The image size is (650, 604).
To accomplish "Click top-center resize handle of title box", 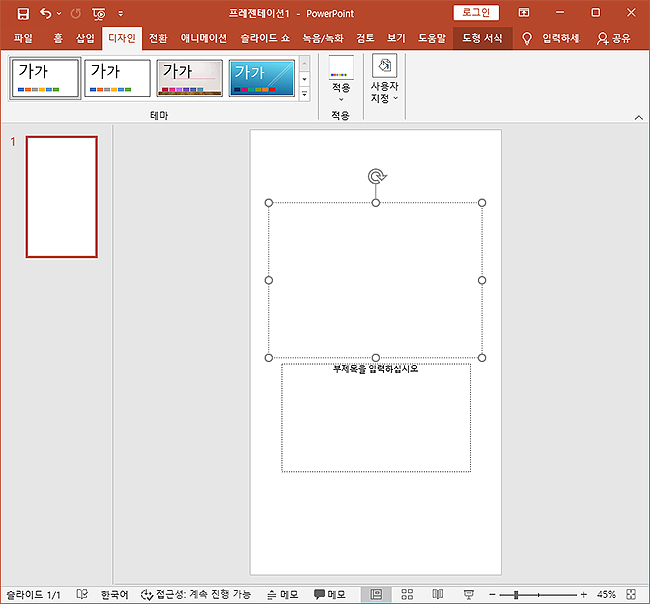I will click(376, 203).
